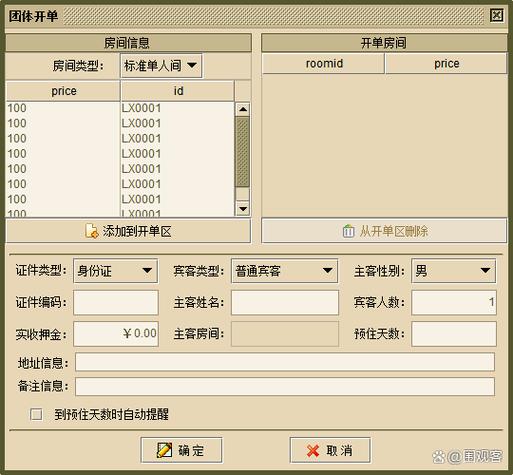Screen dimensions: 513x475
Task: Expand the 主客性别 dropdown
Action: 453,271
